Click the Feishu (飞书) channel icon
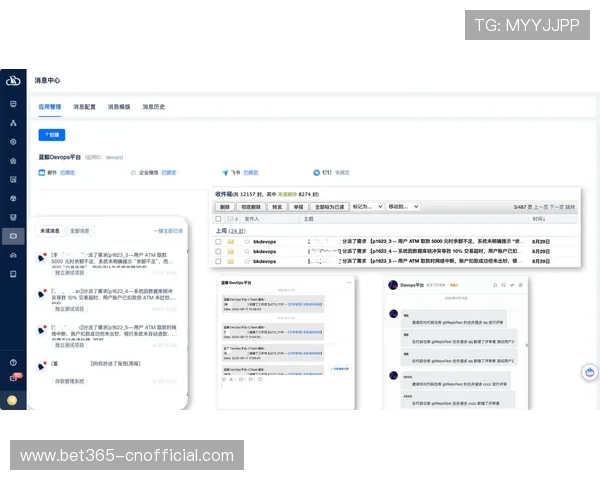This screenshot has height=480, width=600. 225,173
